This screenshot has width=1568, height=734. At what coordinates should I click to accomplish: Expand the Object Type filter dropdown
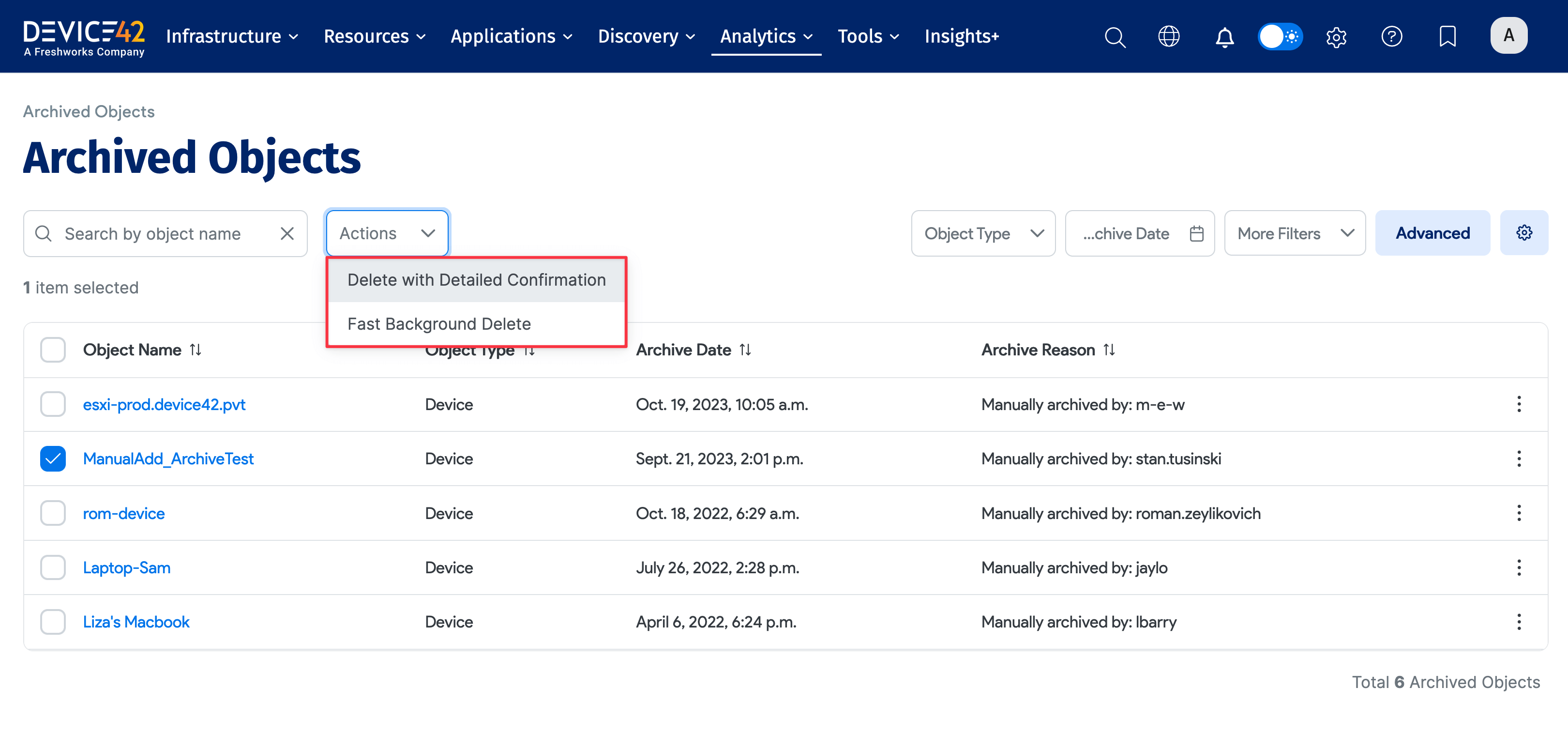983,233
